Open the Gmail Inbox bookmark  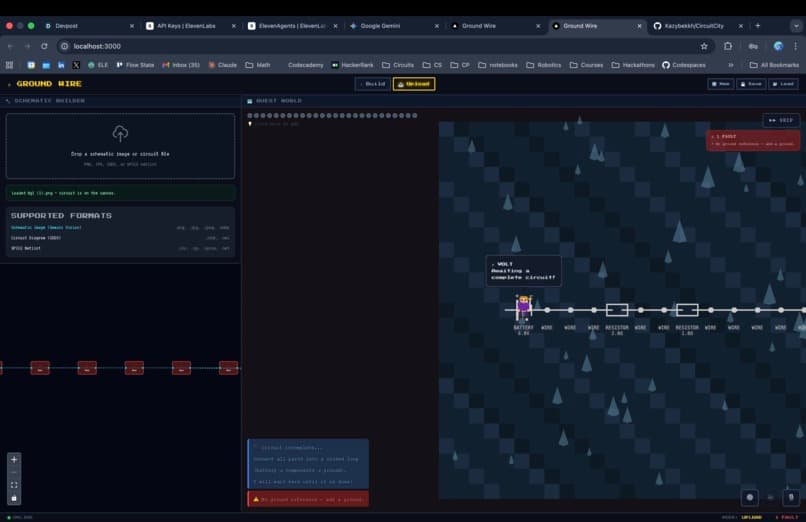[181, 65]
